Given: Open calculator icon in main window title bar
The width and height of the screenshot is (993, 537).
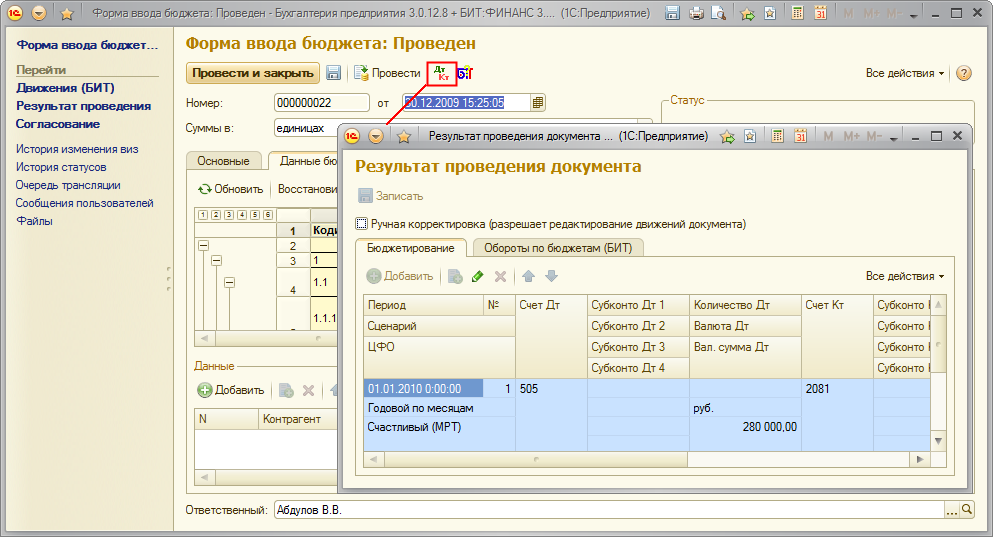Looking at the screenshot, I should point(798,13).
